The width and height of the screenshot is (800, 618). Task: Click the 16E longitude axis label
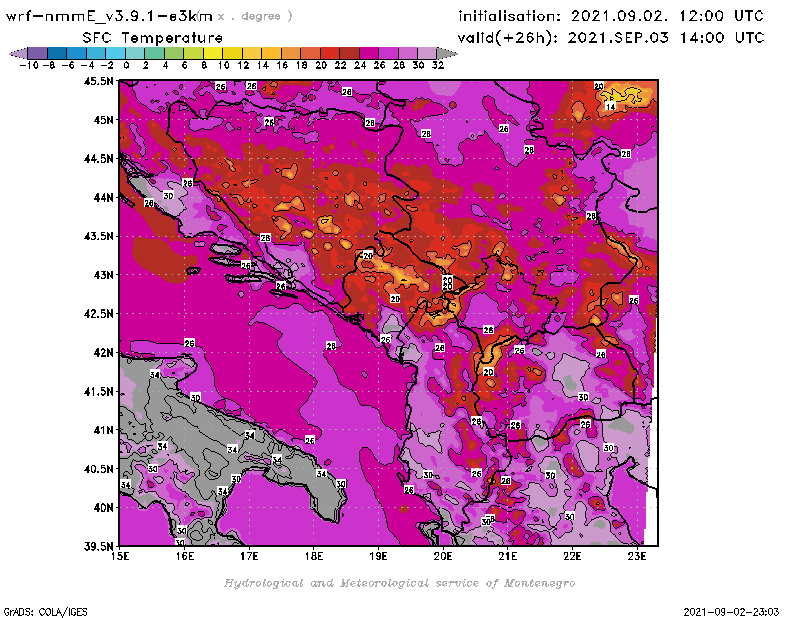coord(185,556)
